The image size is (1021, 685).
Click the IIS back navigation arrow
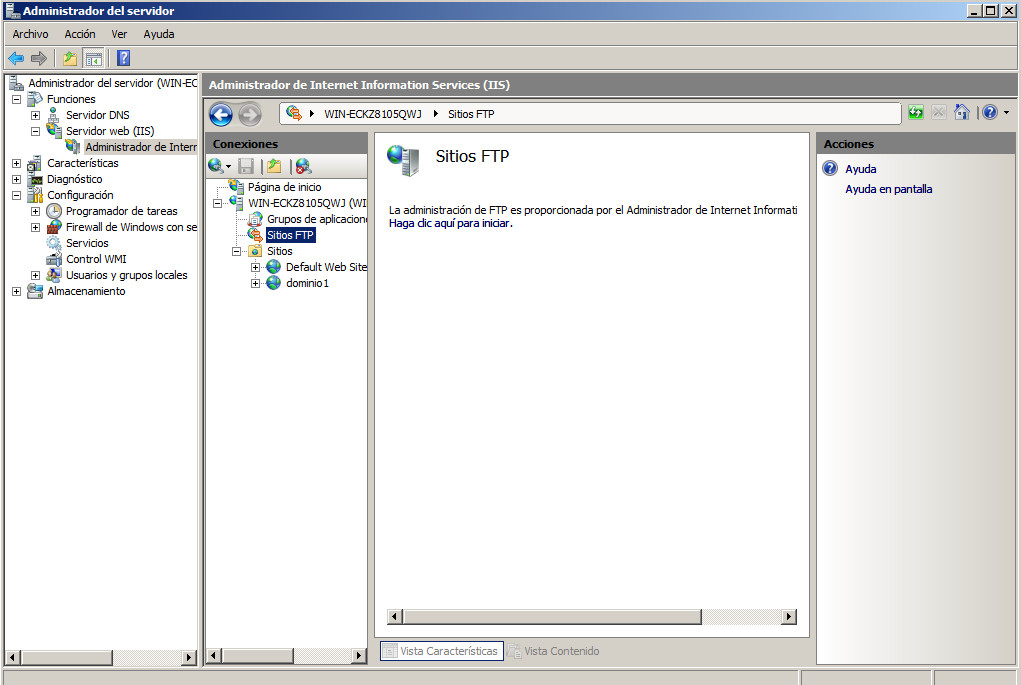coord(220,114)
